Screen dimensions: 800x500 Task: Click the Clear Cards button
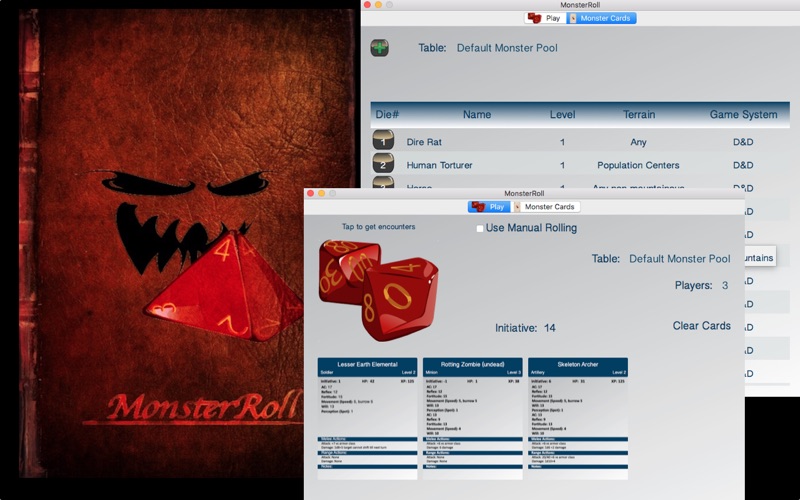click(702, 326)
